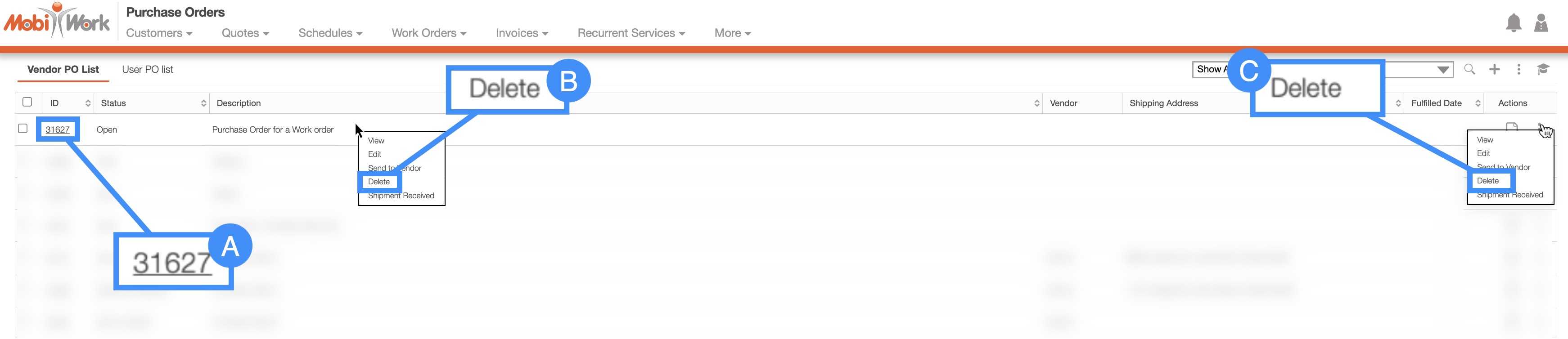Select the Vendor PO List tab
Image resolution: width=1568 pixels, height=339 pixels.
63,69
